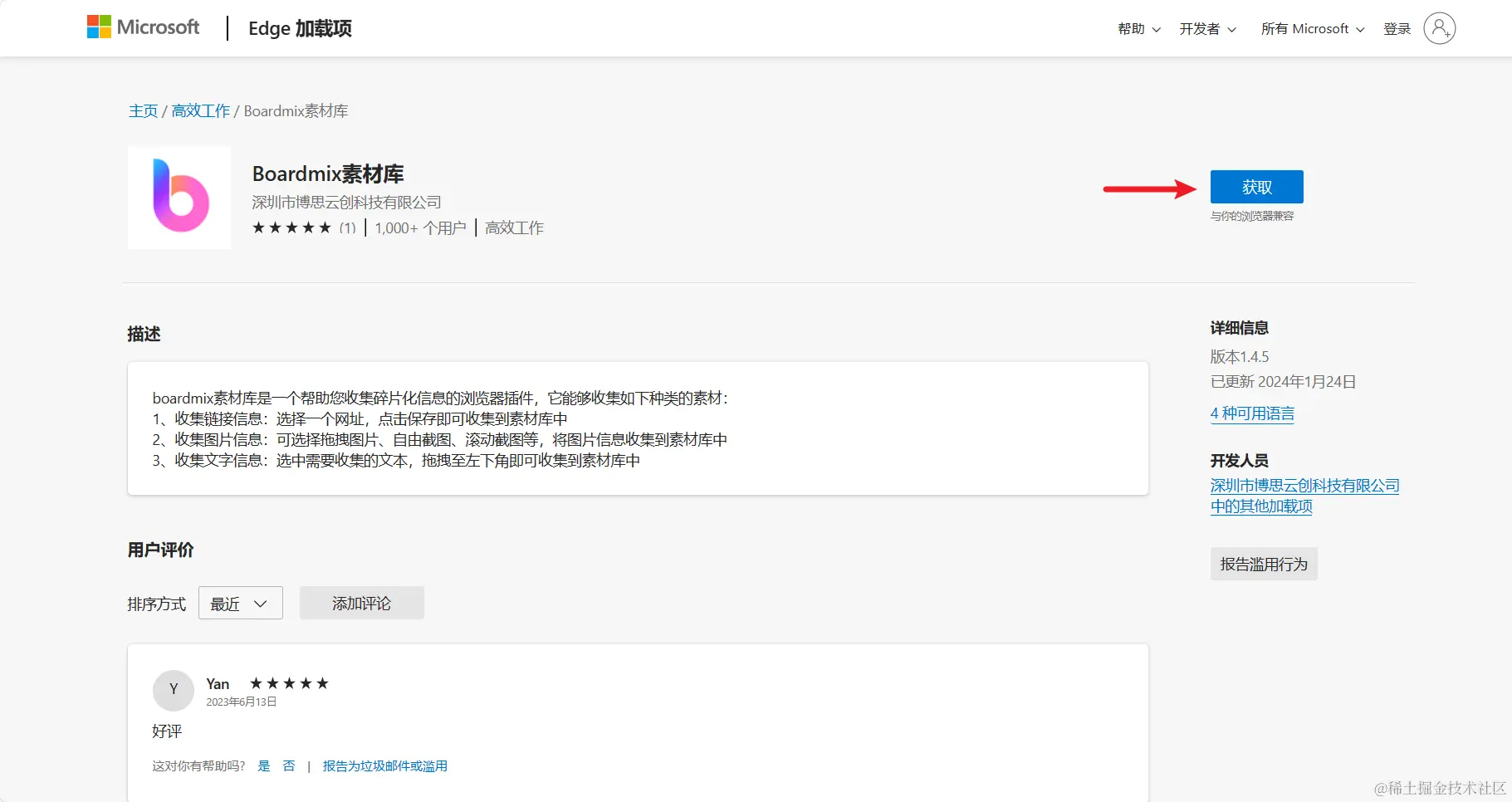View other add-ons by 深圳市博思云创科技有限公司
Viewport: 1512px width, 802px height.
click(1304, 496)
